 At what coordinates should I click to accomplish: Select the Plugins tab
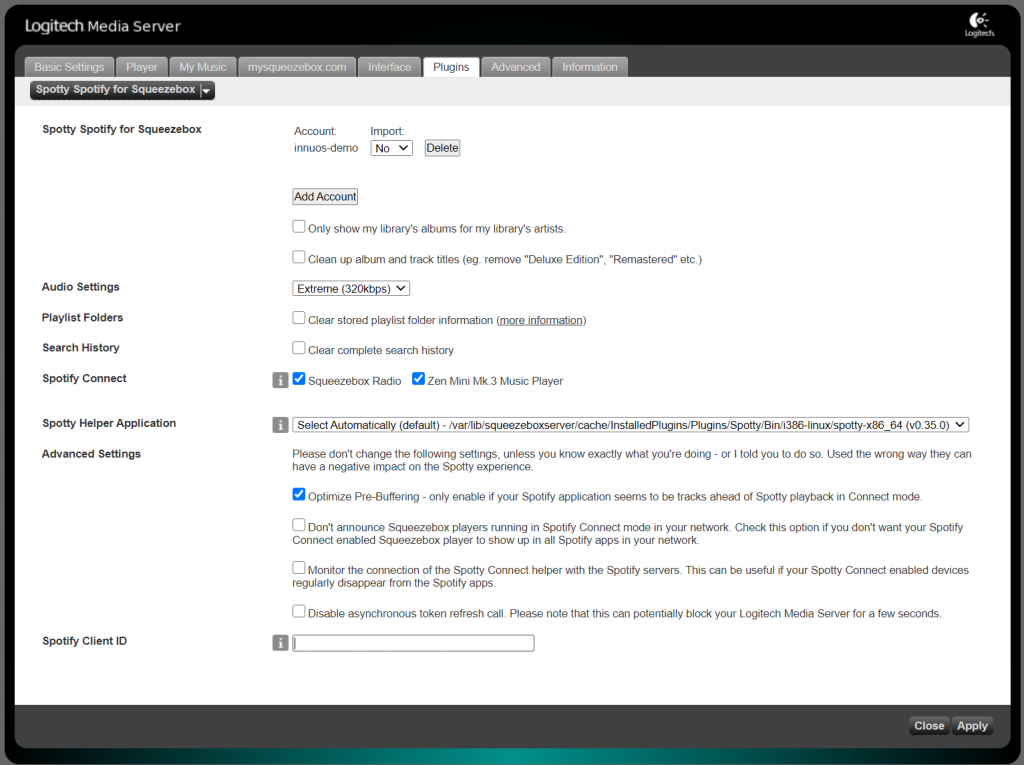coord(451,67)
